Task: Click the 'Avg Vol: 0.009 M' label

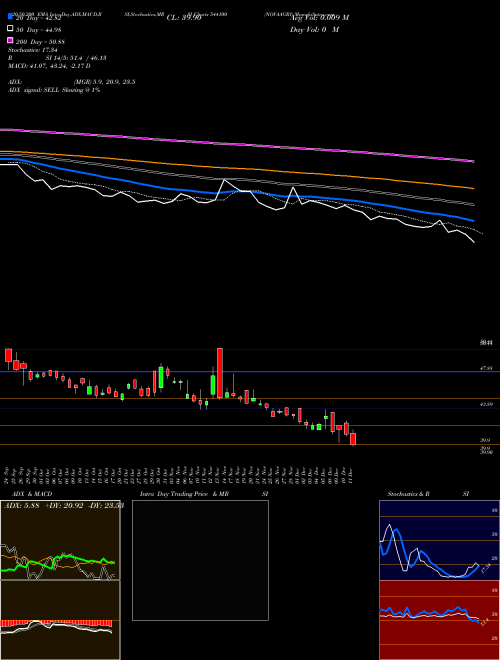Action: coord(319,18)
